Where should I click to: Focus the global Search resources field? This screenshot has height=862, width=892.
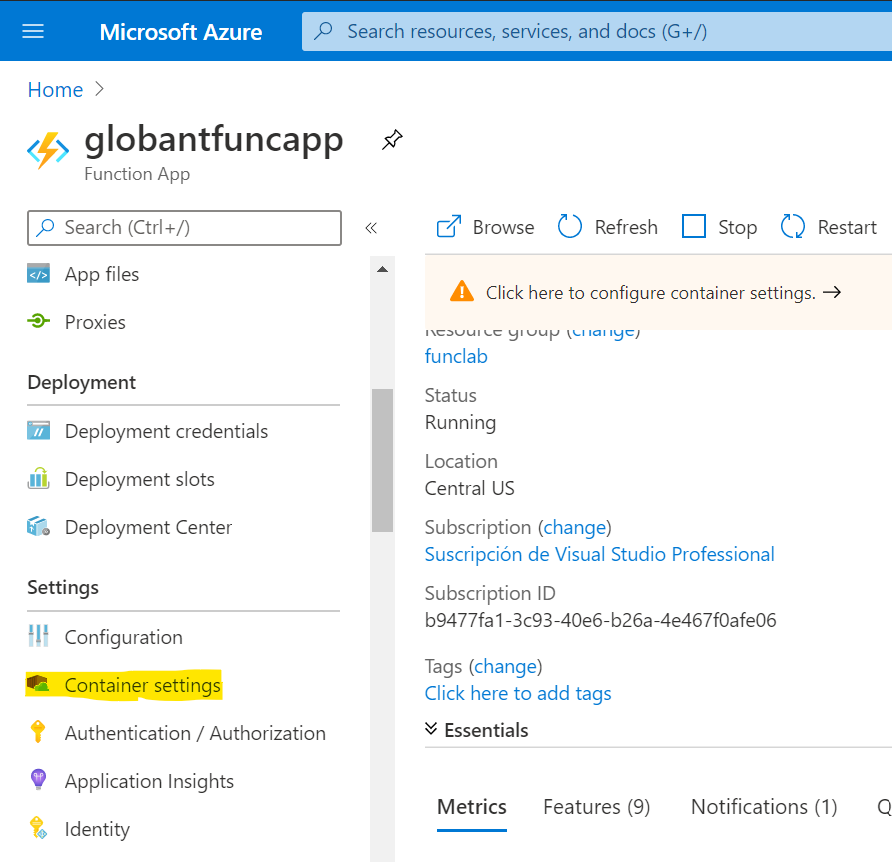pyautogui.click(x=597, y=31)
